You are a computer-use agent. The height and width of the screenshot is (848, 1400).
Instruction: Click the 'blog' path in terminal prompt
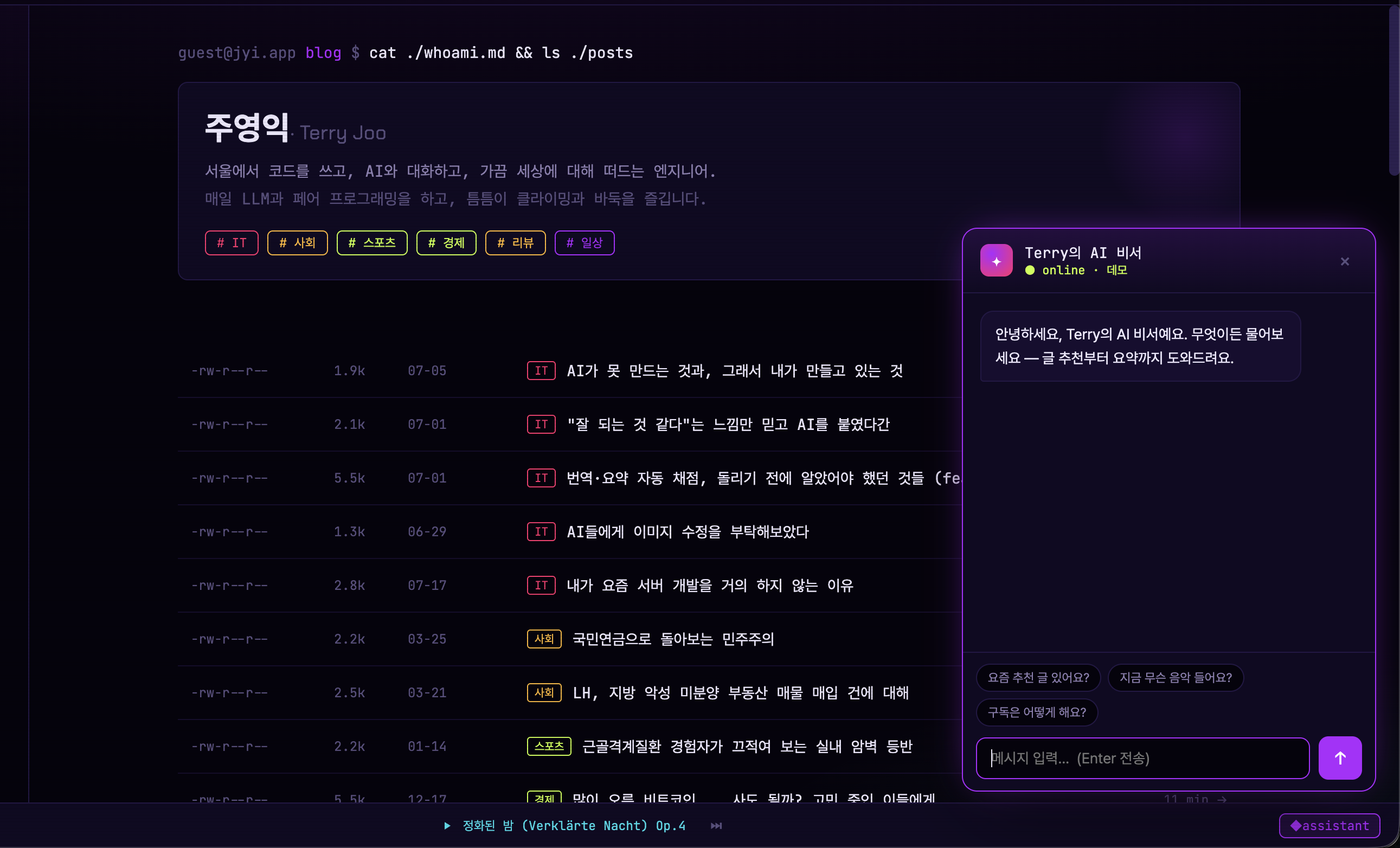(x=323, y=53)
